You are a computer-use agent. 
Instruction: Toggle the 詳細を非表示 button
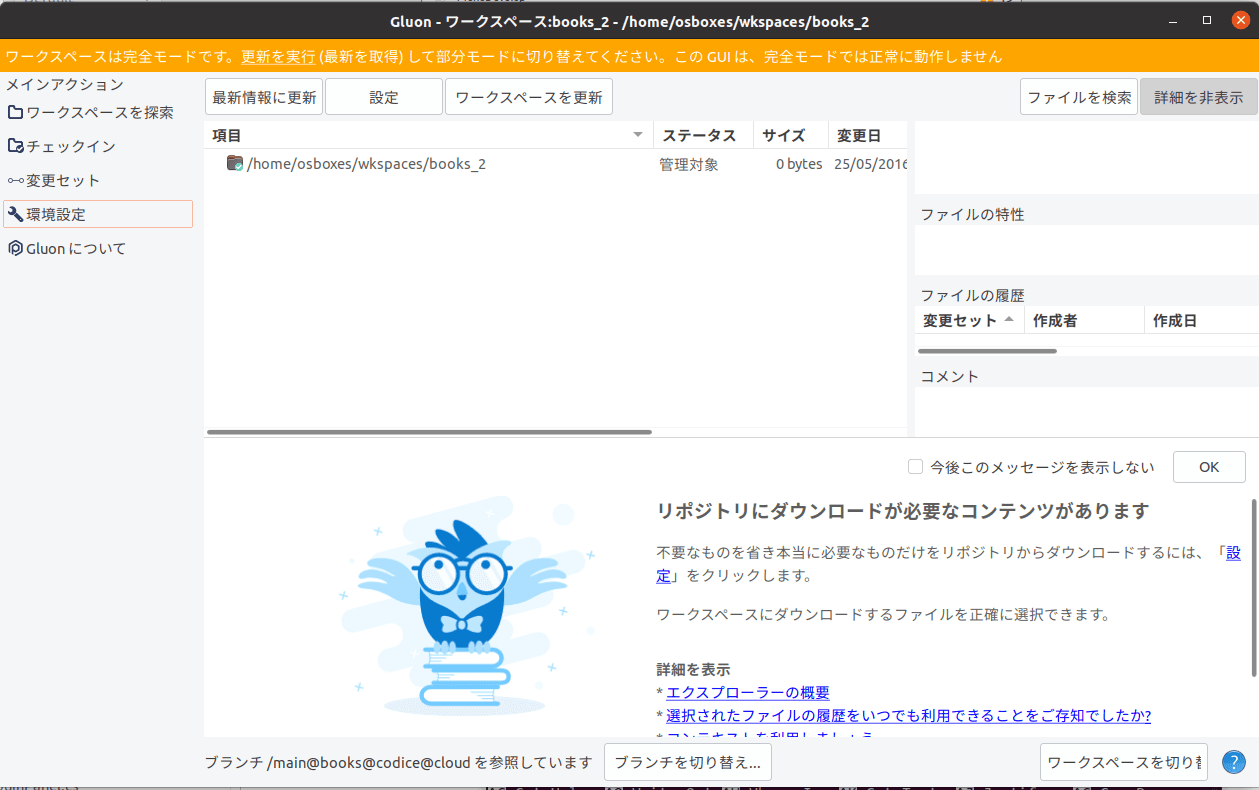(1199, 97)
